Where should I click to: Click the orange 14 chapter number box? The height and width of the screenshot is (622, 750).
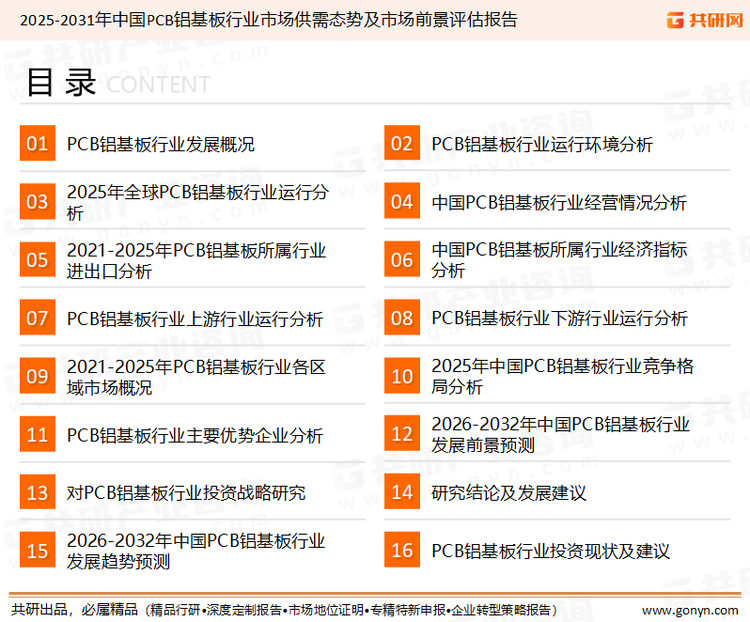pos(402,492)
